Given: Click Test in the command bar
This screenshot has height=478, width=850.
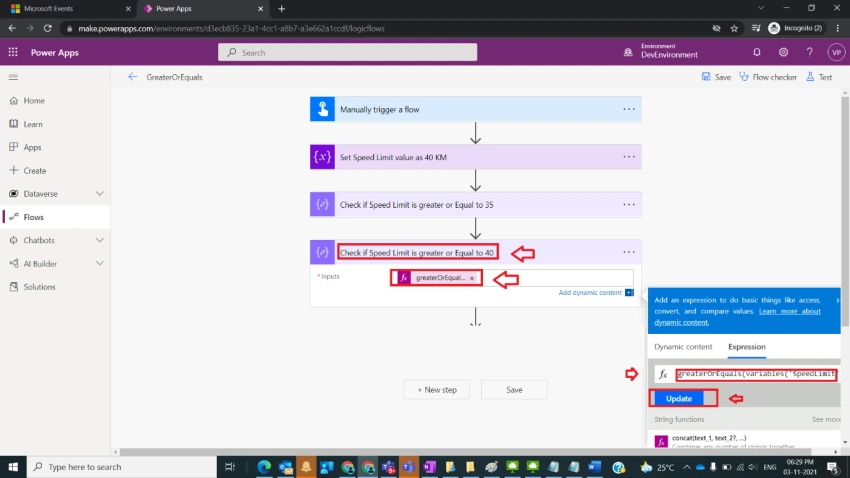Looking at the screenshot, I should (819, 77).
